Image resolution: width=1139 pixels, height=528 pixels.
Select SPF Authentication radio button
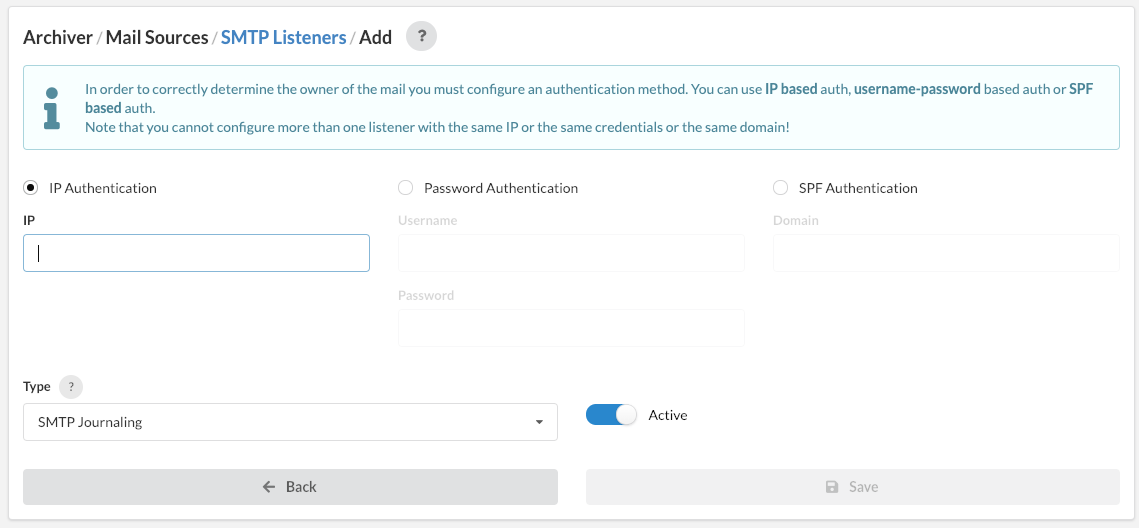780,188
